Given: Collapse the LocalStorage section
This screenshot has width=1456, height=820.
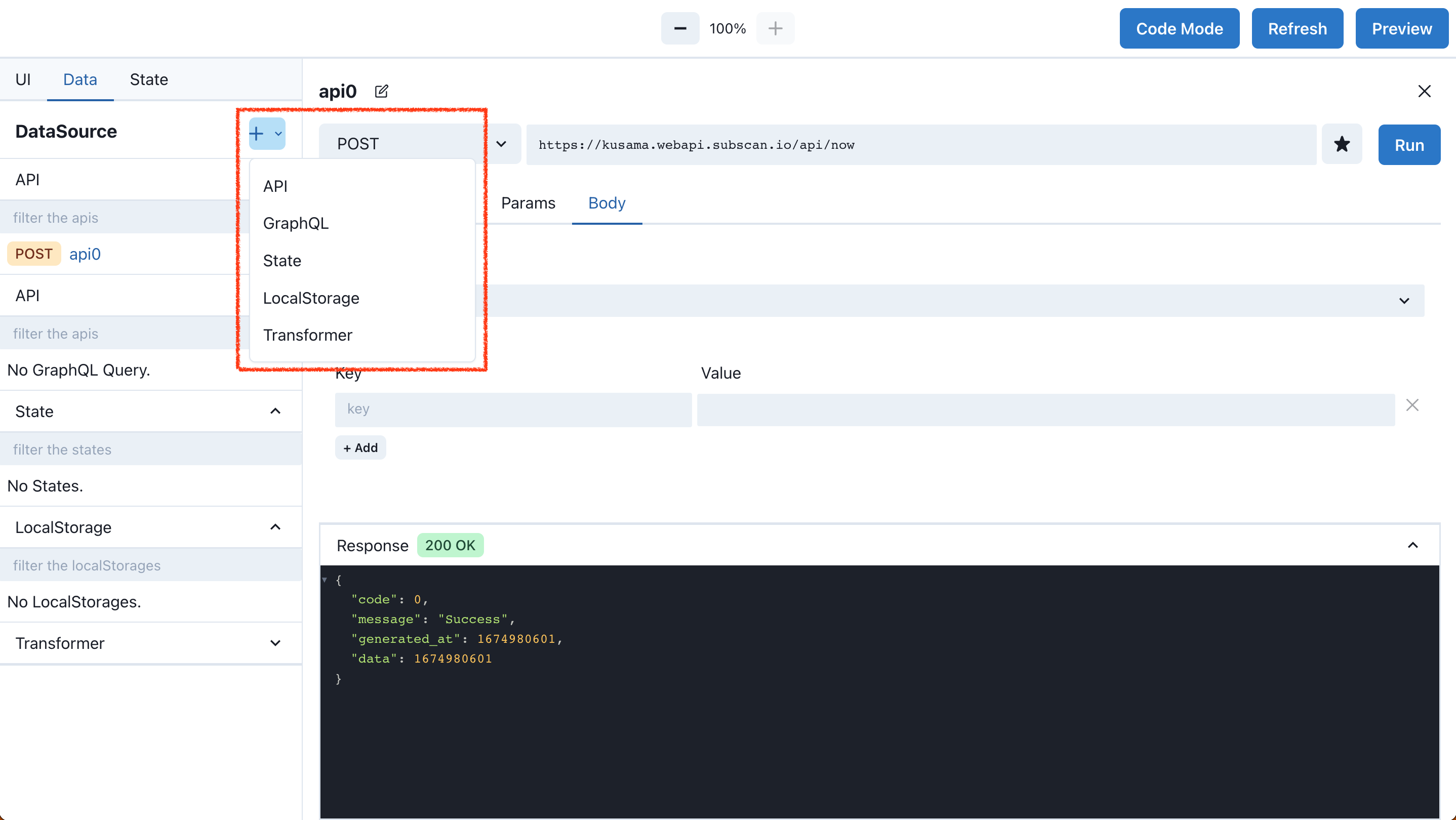Looking at the screenshot, I should point(275,527).
